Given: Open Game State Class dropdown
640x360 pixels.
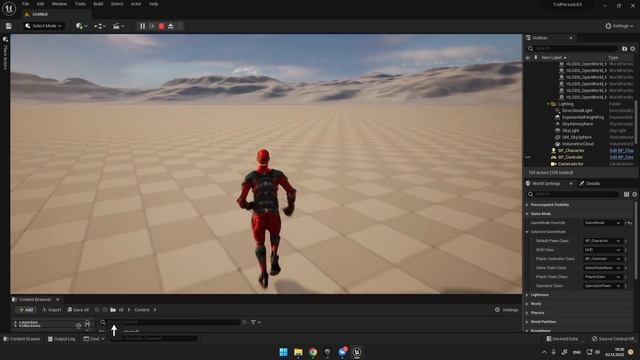Looking at the screenshot, I should pyautogui.click(x=602, y=268).
